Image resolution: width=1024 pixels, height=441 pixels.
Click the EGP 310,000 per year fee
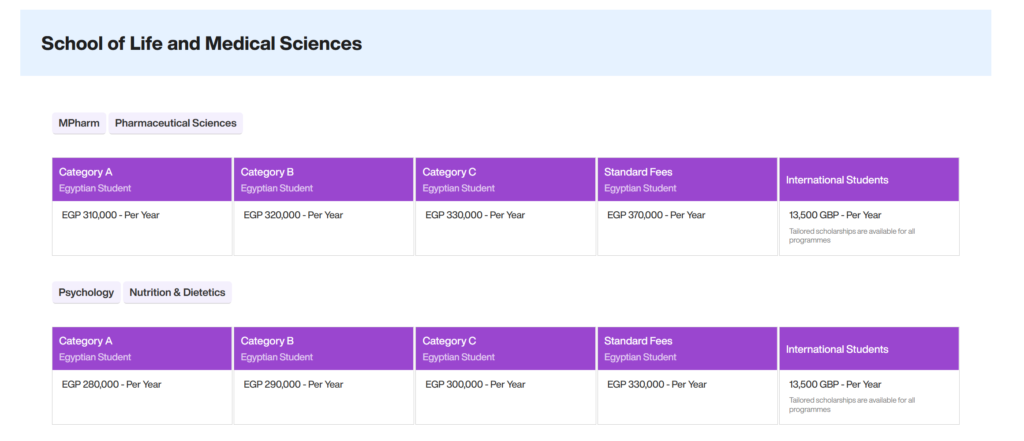click(x=111, y=215)
